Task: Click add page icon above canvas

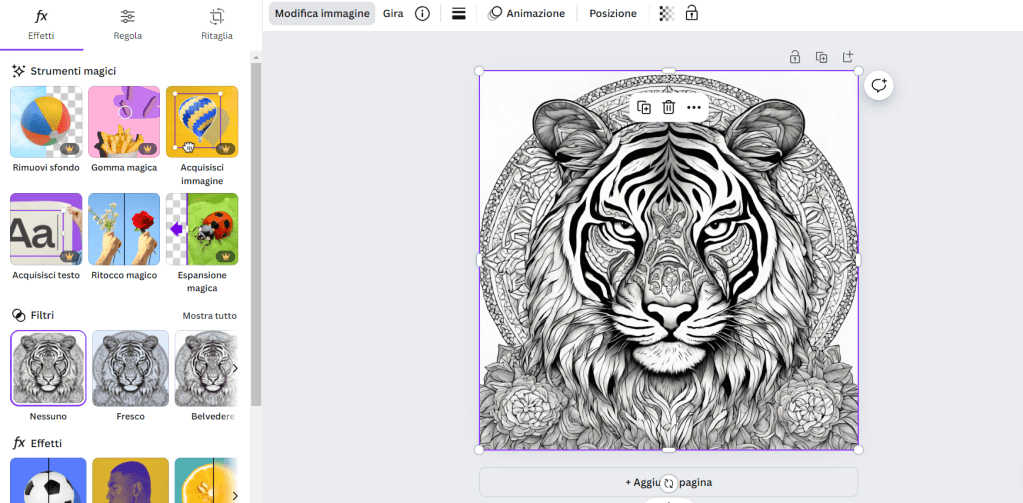Action: (x=848, y=57)
